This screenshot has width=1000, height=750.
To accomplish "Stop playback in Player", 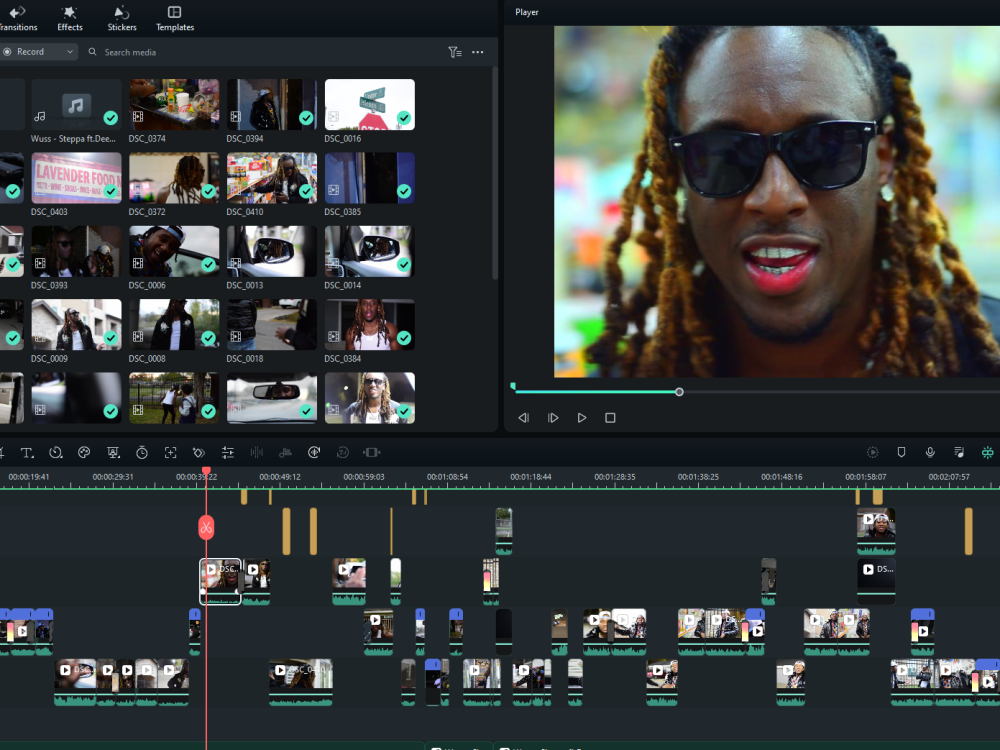I will coord(610,418).
